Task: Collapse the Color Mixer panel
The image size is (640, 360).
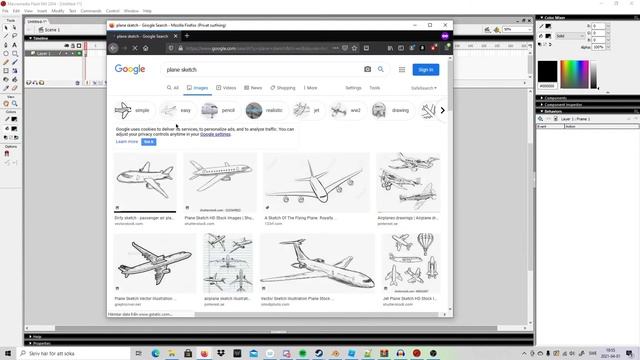Action: 542,18
